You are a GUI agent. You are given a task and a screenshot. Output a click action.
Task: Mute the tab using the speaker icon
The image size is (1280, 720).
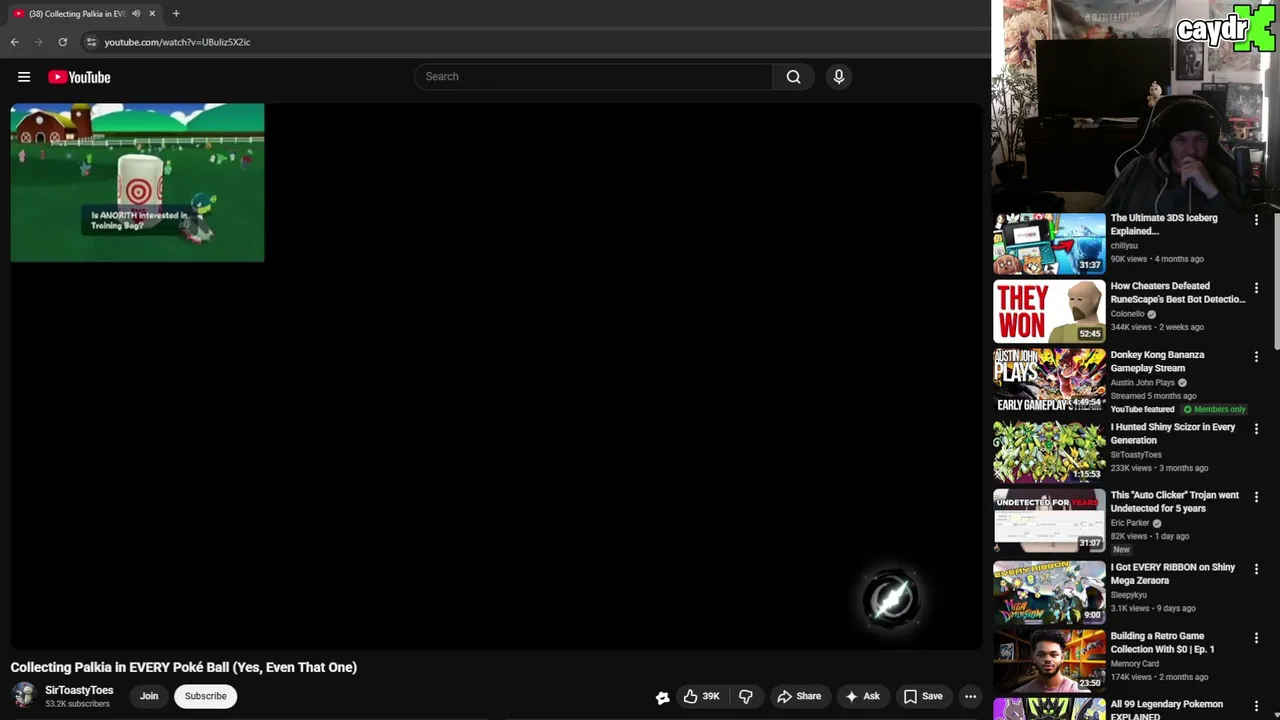[x=136, y=14]
